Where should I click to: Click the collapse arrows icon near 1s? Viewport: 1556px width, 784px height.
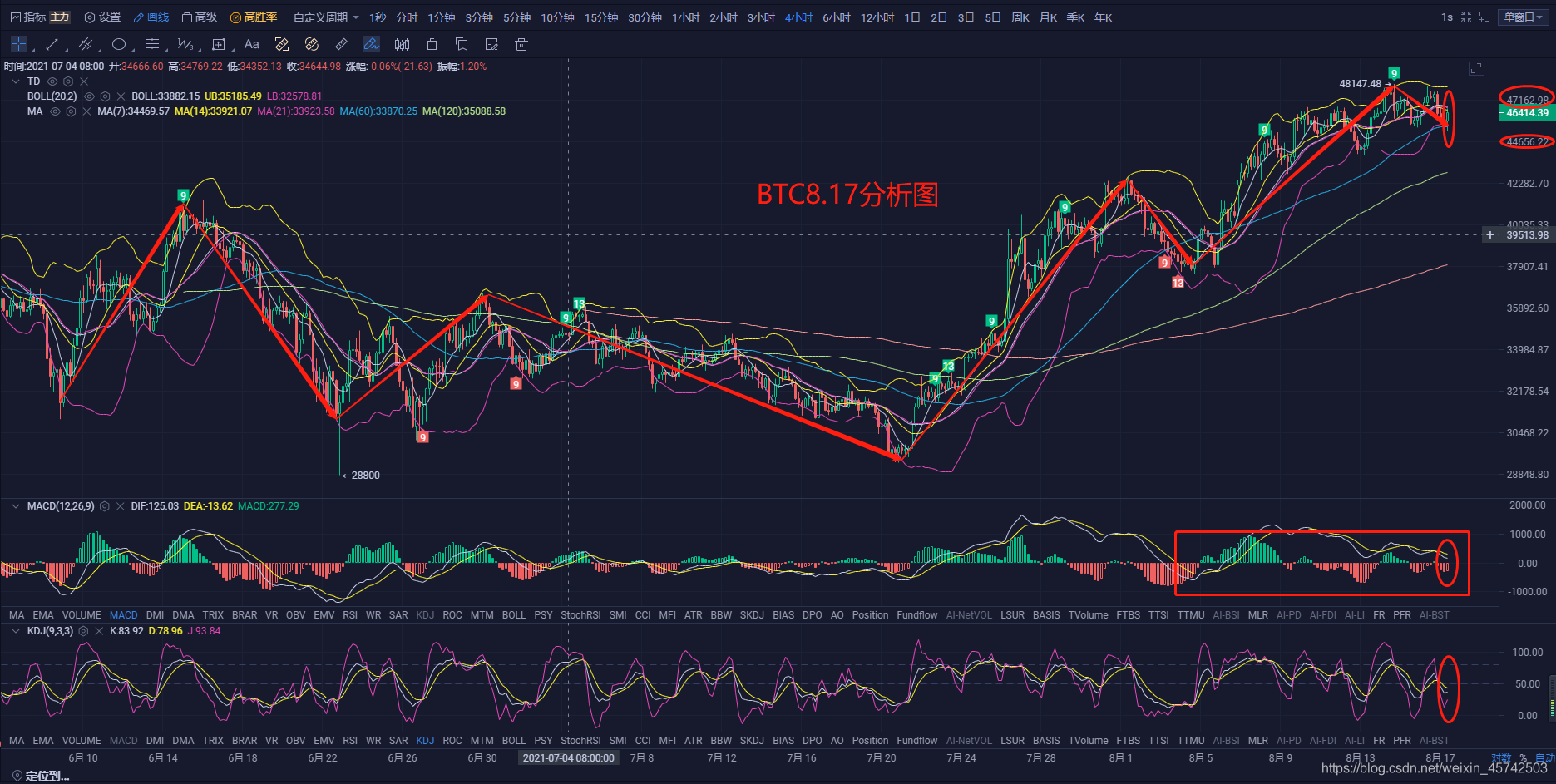[1466, 17]
